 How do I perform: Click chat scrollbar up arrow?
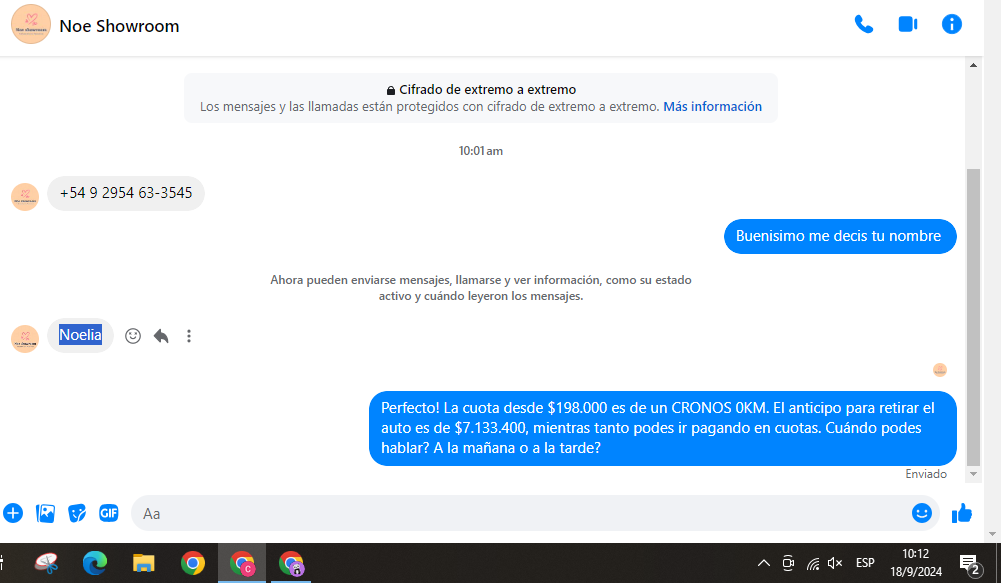tap(973, 65)
